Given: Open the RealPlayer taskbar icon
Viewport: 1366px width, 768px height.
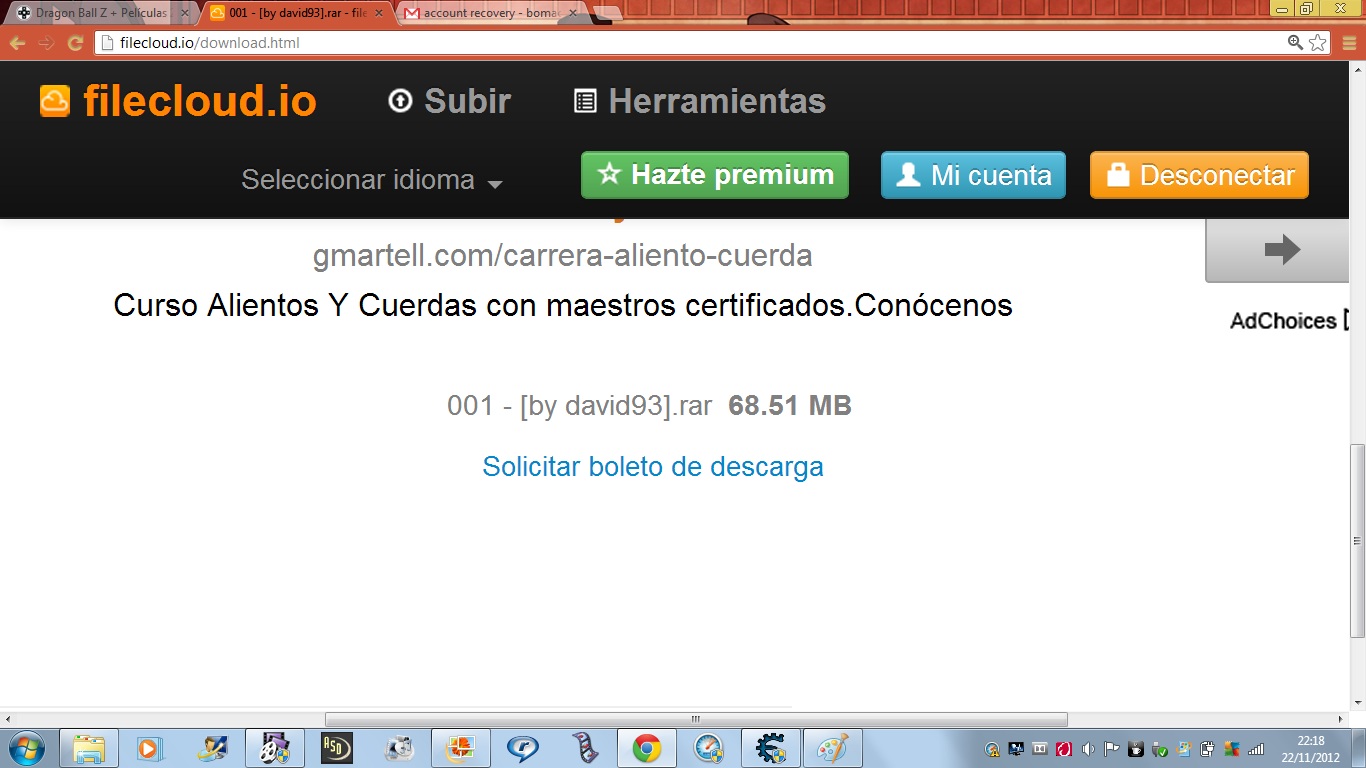Looking at the screenshot, I should [522, 748].
